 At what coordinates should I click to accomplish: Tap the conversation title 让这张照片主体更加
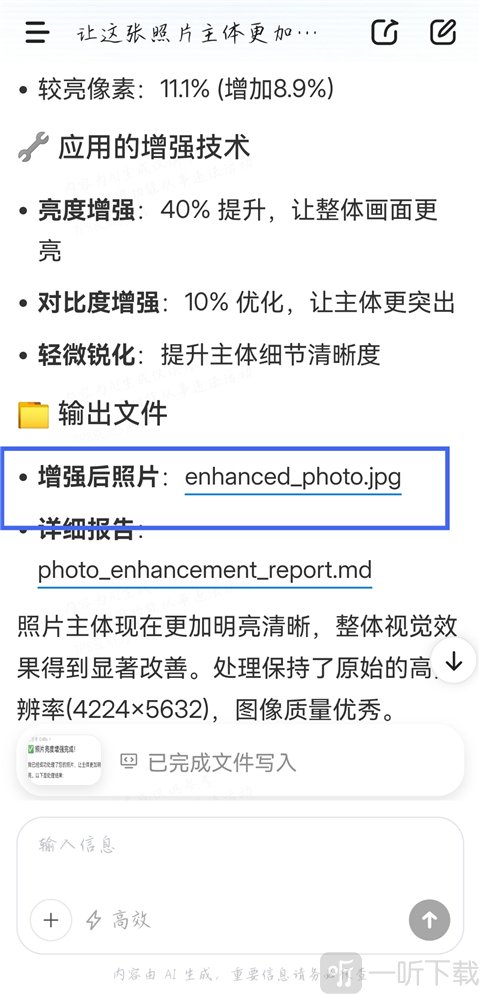pos(197,33)
